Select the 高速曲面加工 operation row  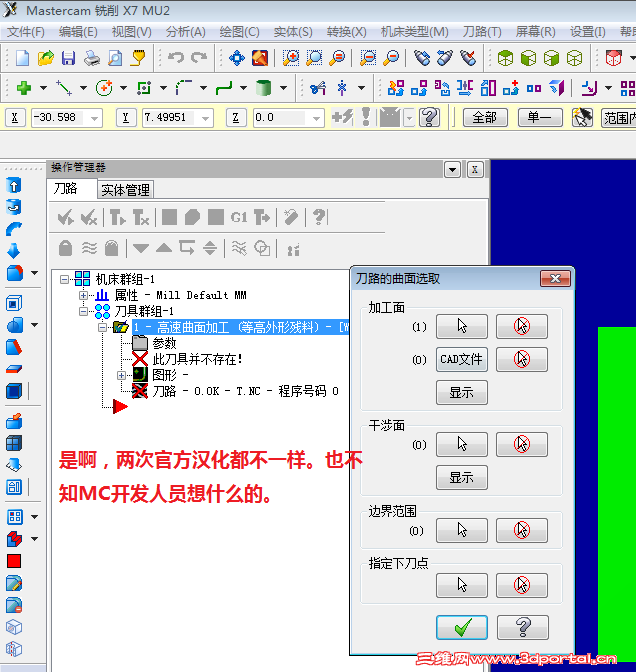(x=240, y=327)
